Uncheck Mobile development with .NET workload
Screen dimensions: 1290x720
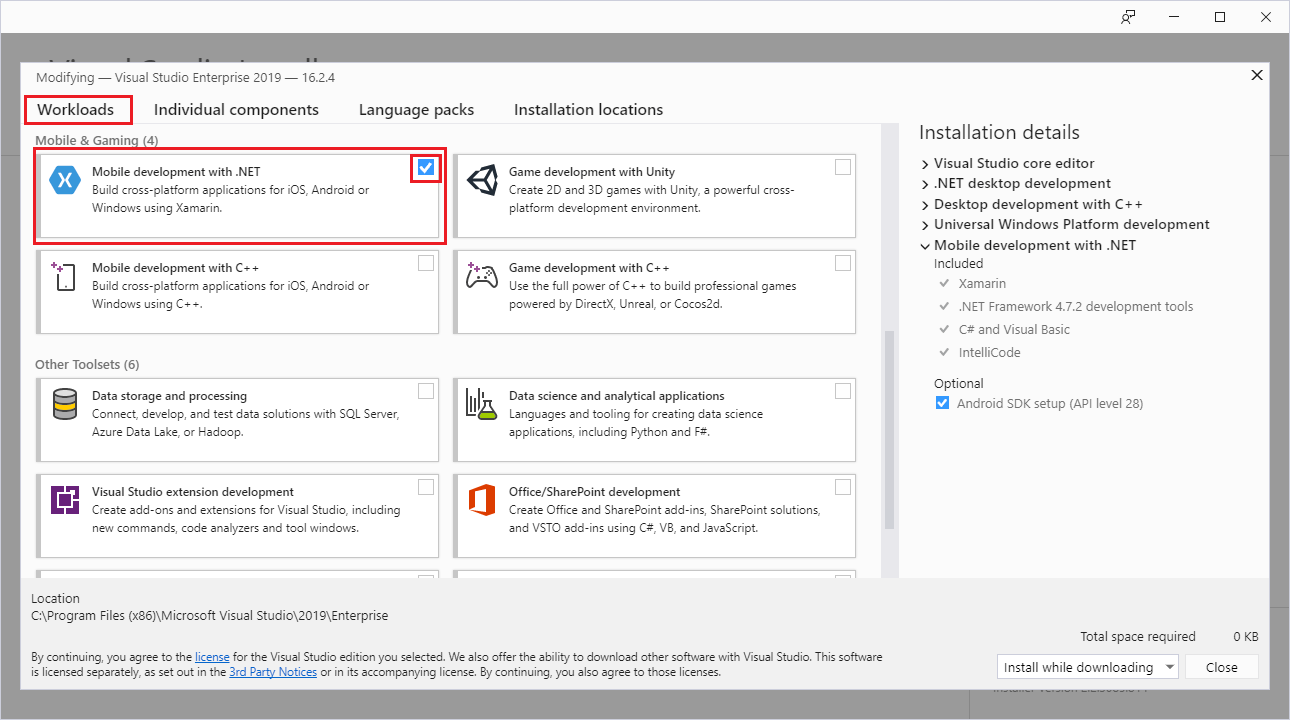coord(426,168)
